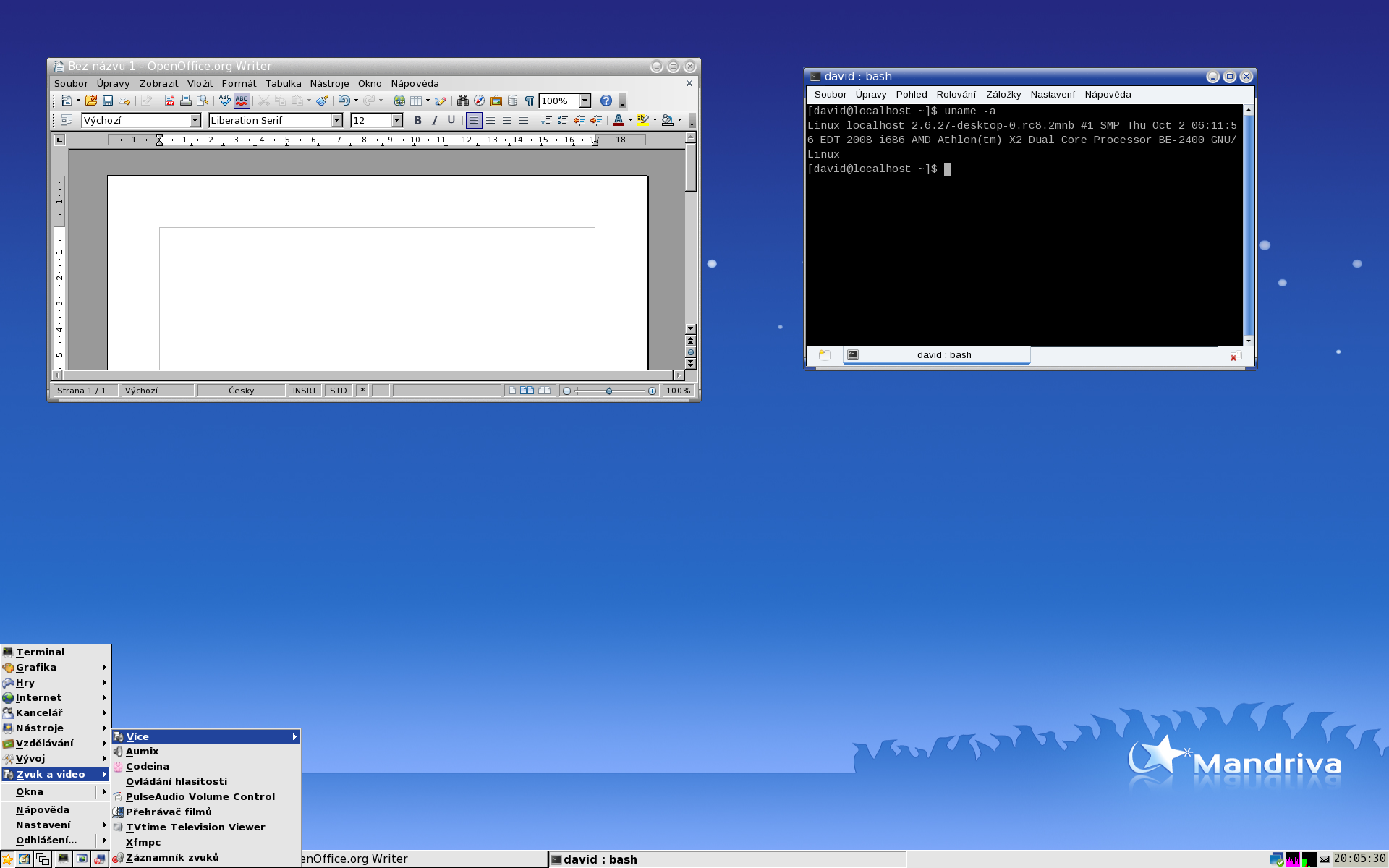Click the Hyperlink globe icon

point(399,101)
